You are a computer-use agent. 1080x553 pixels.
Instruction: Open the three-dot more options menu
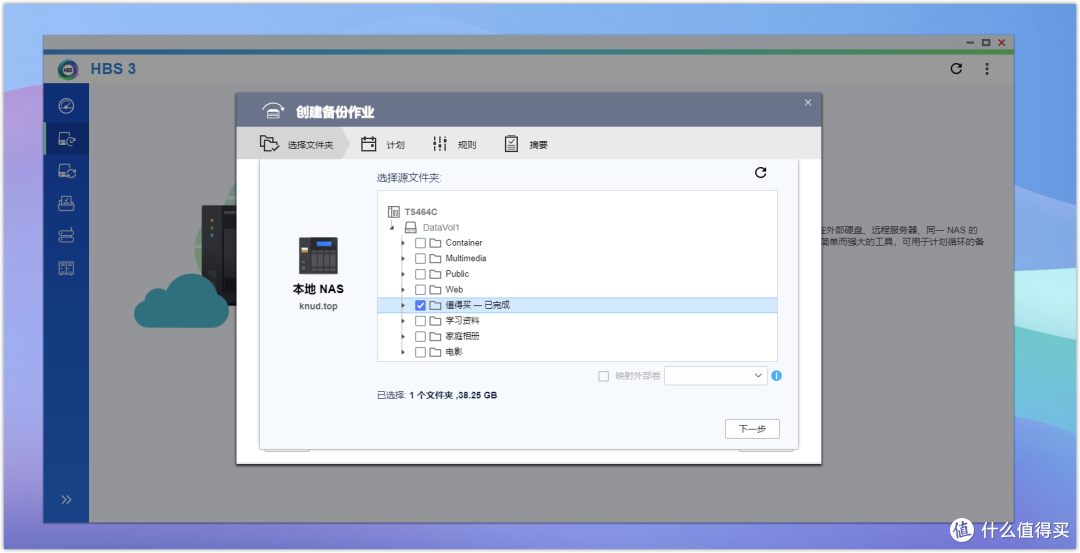coord(987,68)
